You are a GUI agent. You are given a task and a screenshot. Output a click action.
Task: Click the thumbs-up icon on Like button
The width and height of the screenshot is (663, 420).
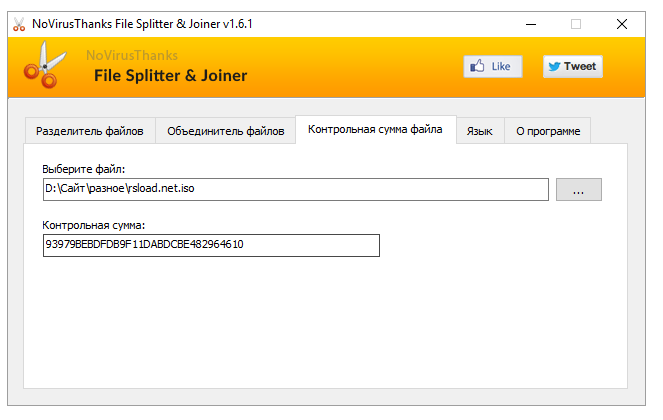480,66
